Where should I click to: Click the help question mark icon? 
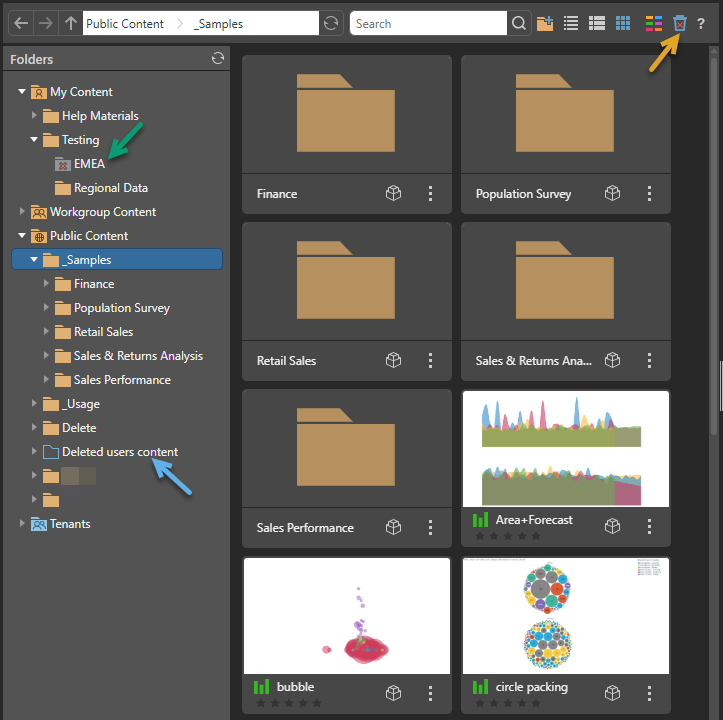pos(701,23)
